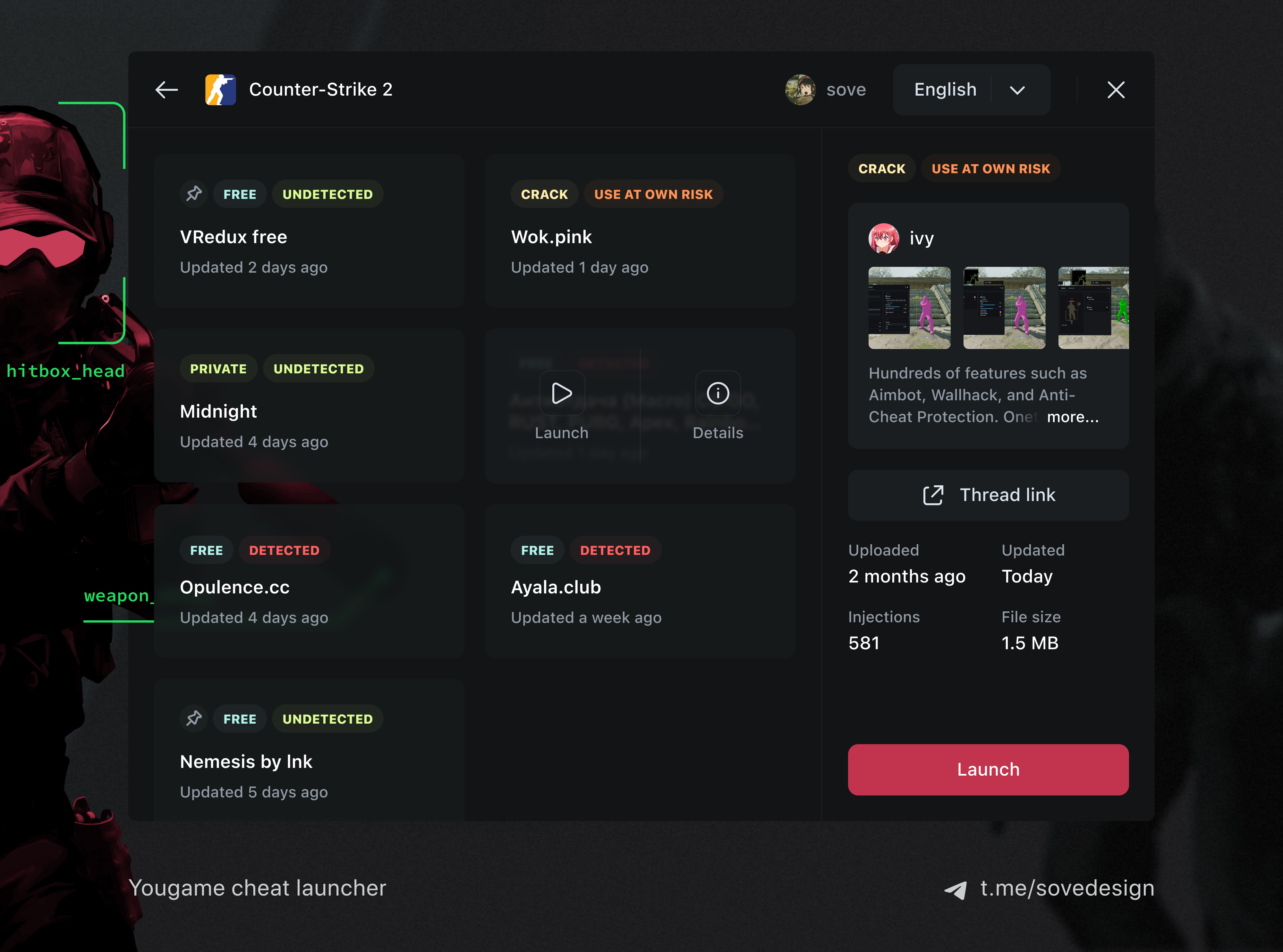Click the UNDETECTED tag on Nemesis by Ink

327,718
